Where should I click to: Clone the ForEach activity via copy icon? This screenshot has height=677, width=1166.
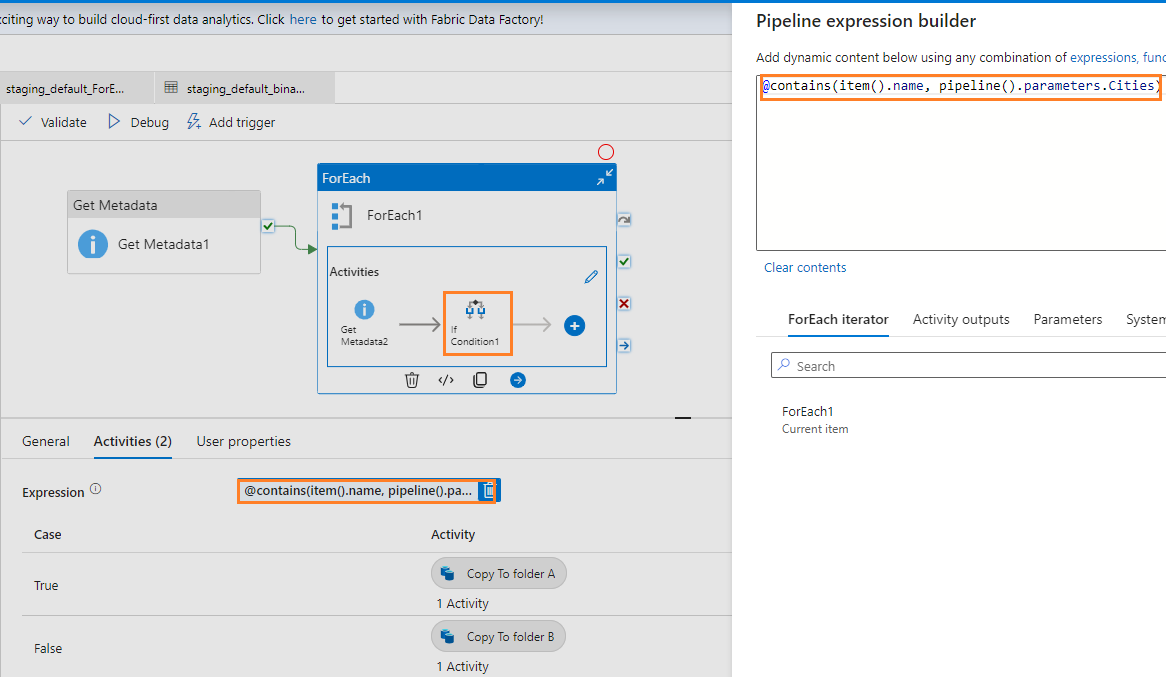pyautogui.click(x=480, y=380)
